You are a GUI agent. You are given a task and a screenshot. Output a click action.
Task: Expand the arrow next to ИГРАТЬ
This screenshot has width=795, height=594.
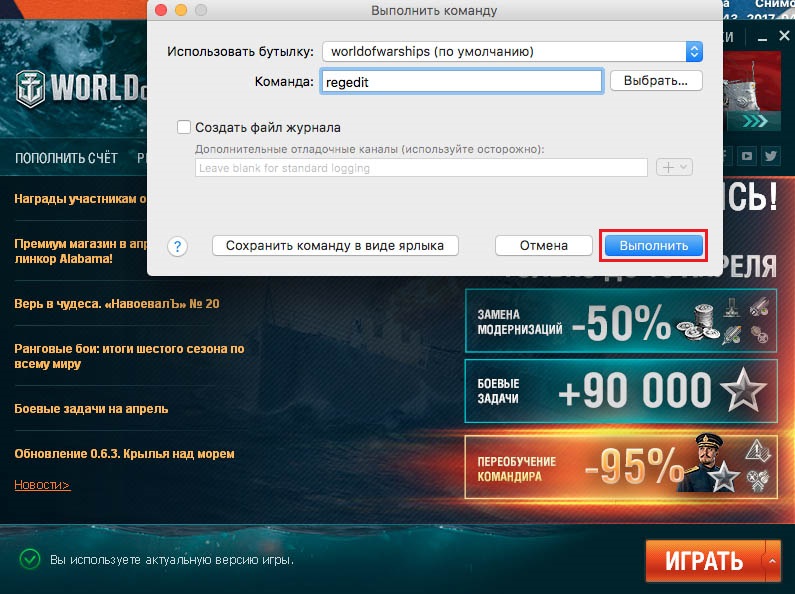(770, 560)
